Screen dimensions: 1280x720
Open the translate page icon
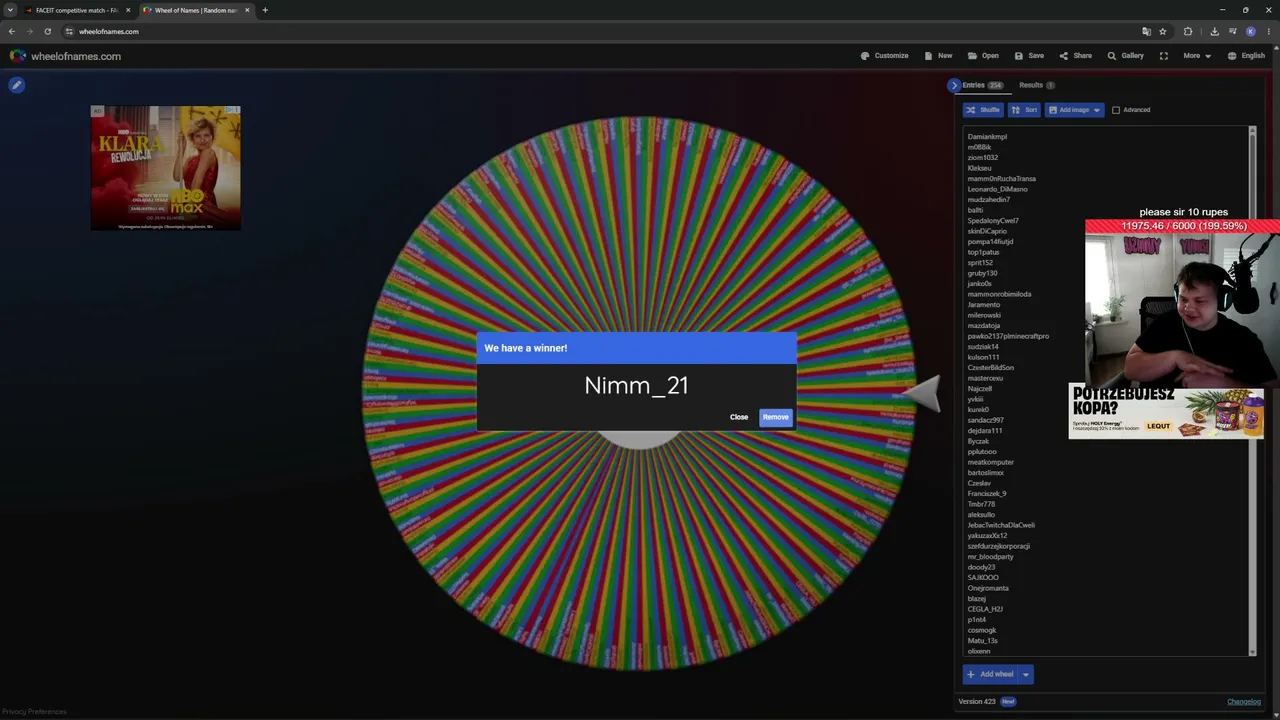coord(1146,31)
